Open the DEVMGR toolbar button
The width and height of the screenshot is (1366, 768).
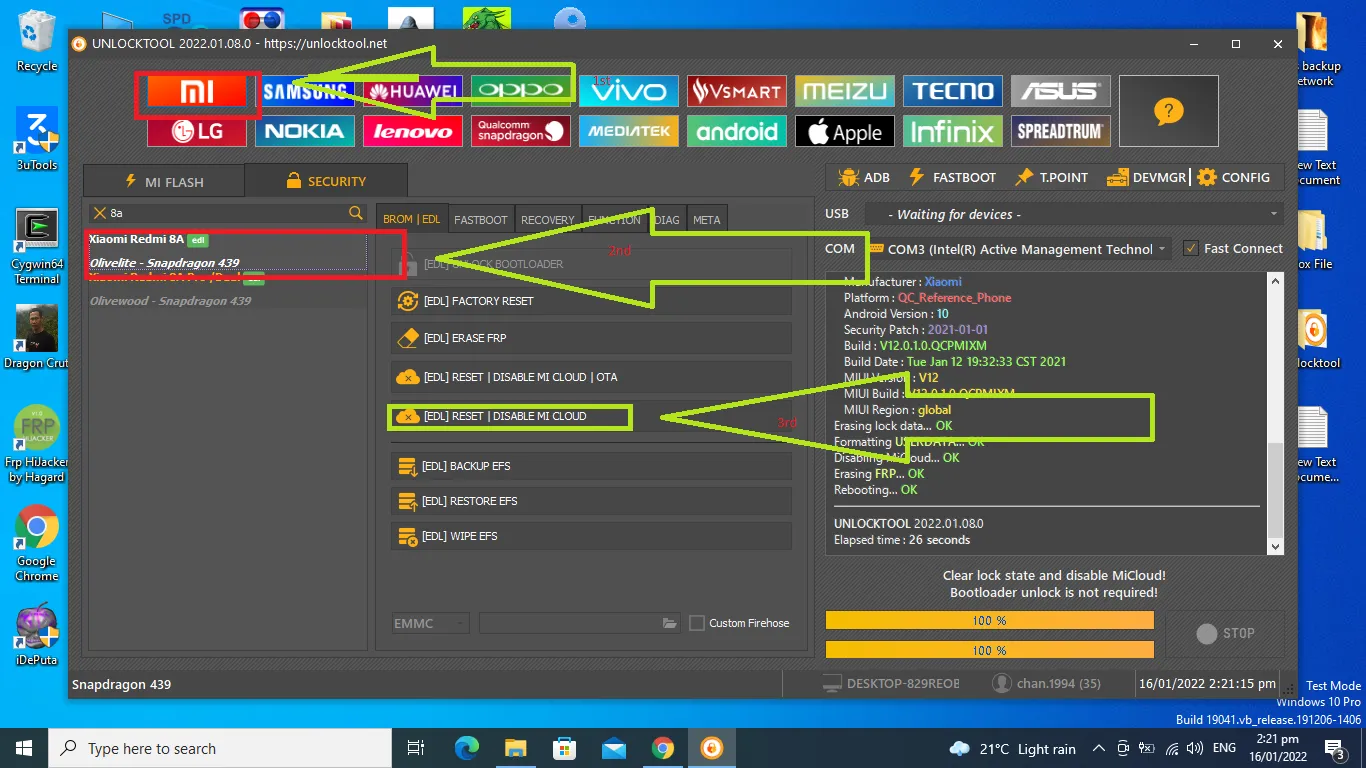(x=1146, y=177)
